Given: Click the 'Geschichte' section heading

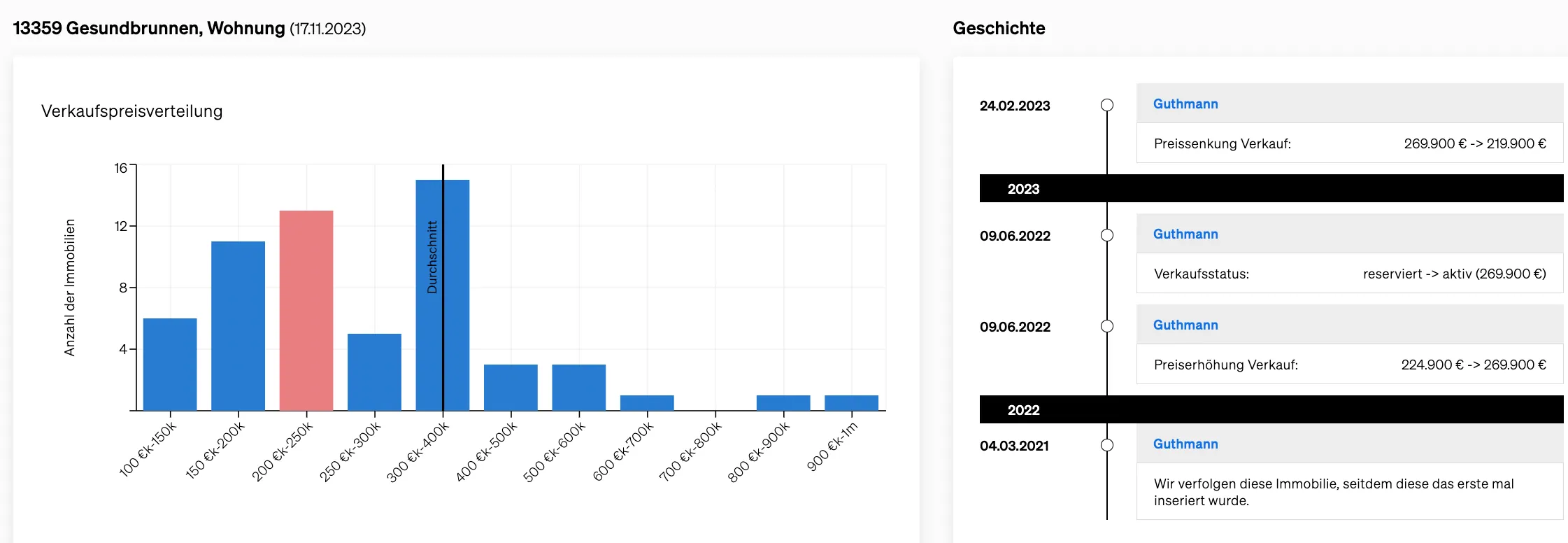Looking at the screenshot, I should click(x=999, y=29).
